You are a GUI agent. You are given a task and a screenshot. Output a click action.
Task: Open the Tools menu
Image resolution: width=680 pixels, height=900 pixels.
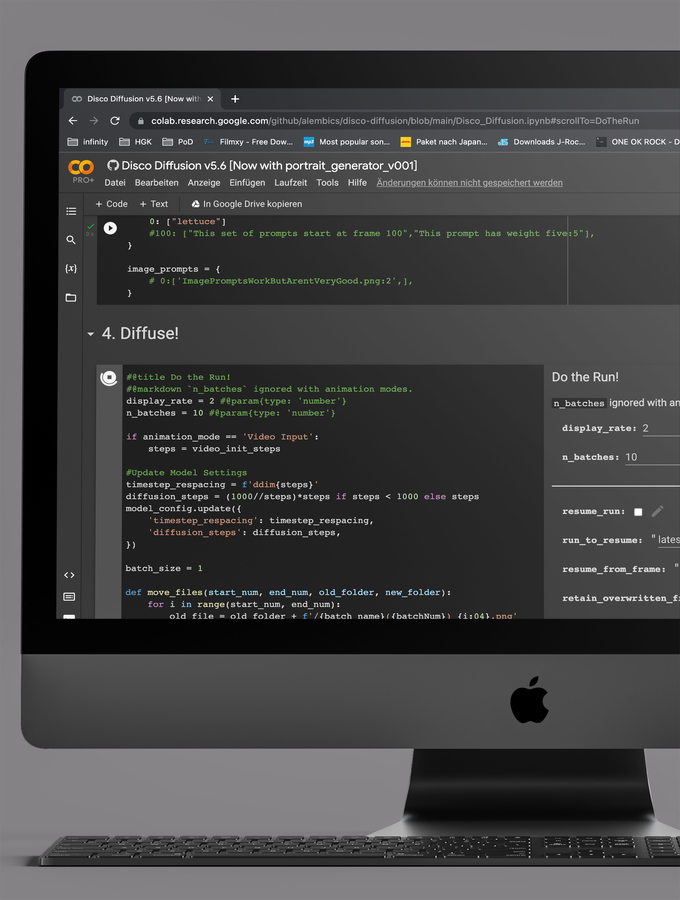[x=327, y=183]
